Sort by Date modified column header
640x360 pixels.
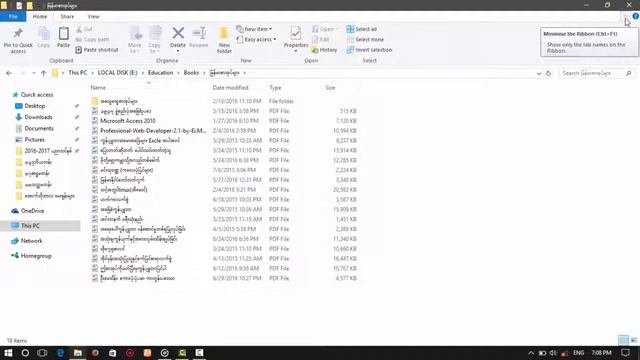pos(230,88)
